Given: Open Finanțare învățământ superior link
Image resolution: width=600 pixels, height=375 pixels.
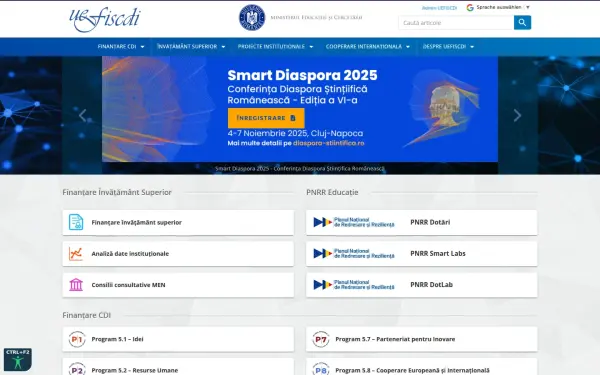Looking at the screenshot, I should click(178, 222).
